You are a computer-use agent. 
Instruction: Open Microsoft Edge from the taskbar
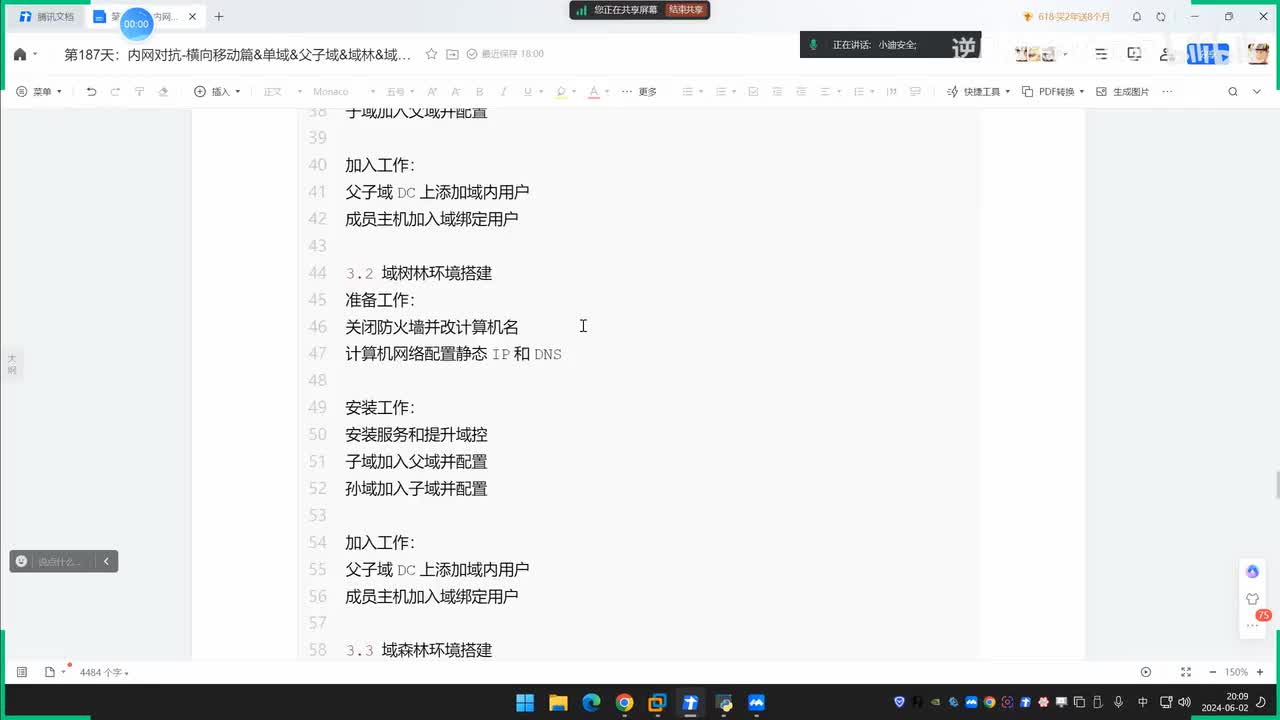click(x=591, y=703)
